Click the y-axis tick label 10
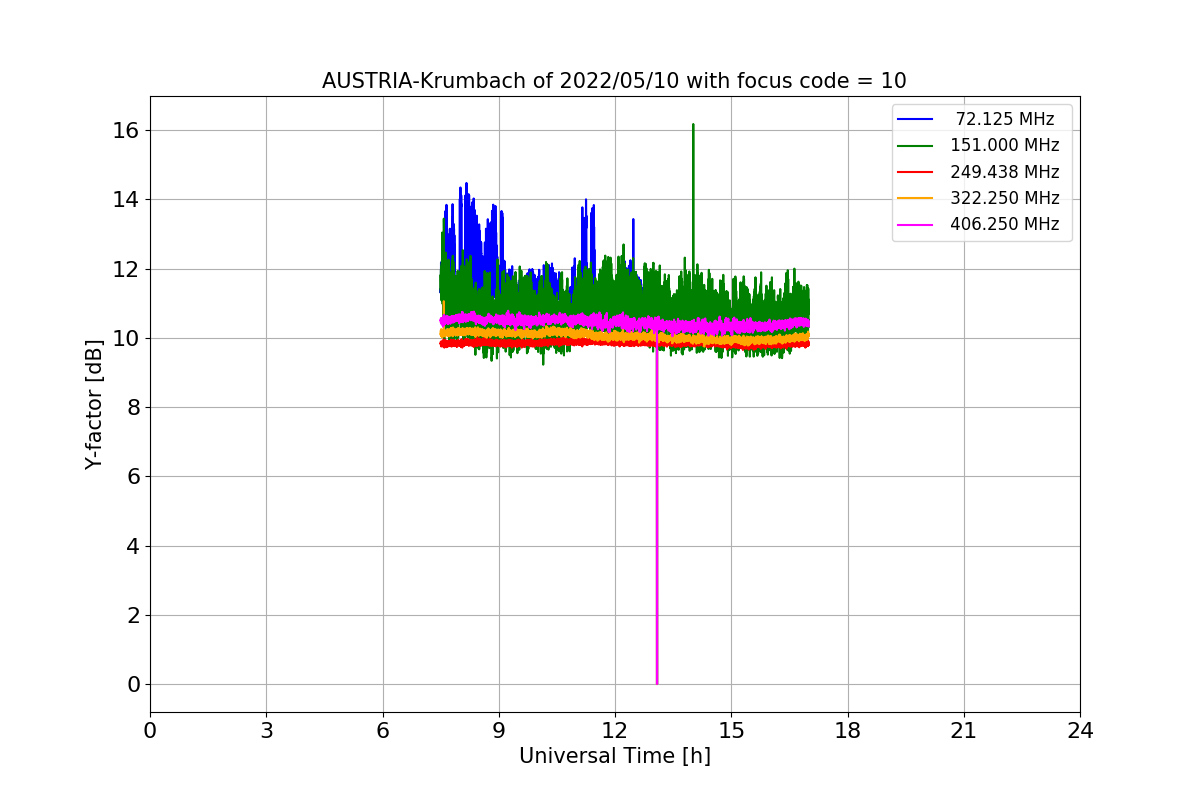The image size is (1200, 800). coord(125,338)
